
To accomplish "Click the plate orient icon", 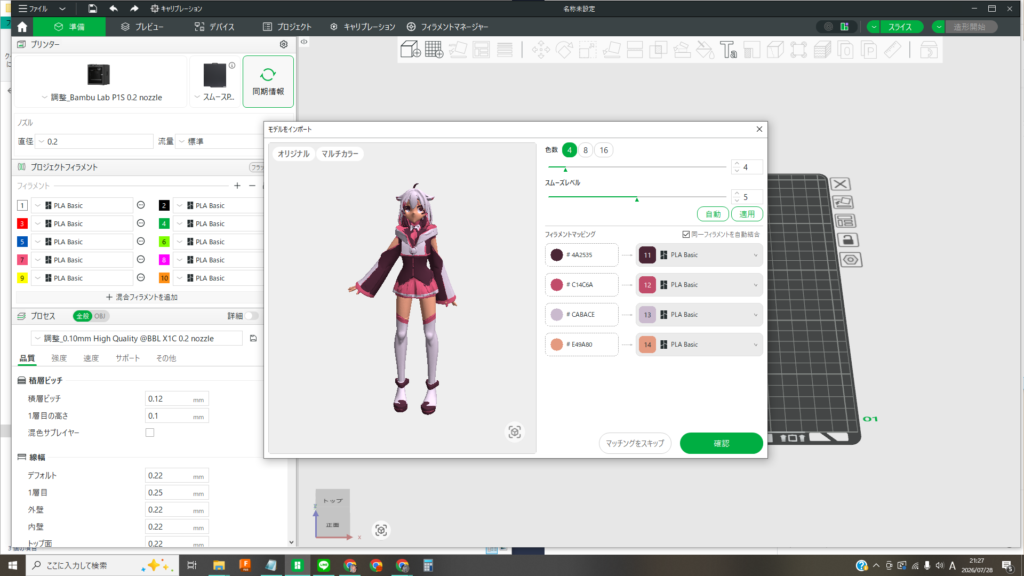I will [842, 202].
